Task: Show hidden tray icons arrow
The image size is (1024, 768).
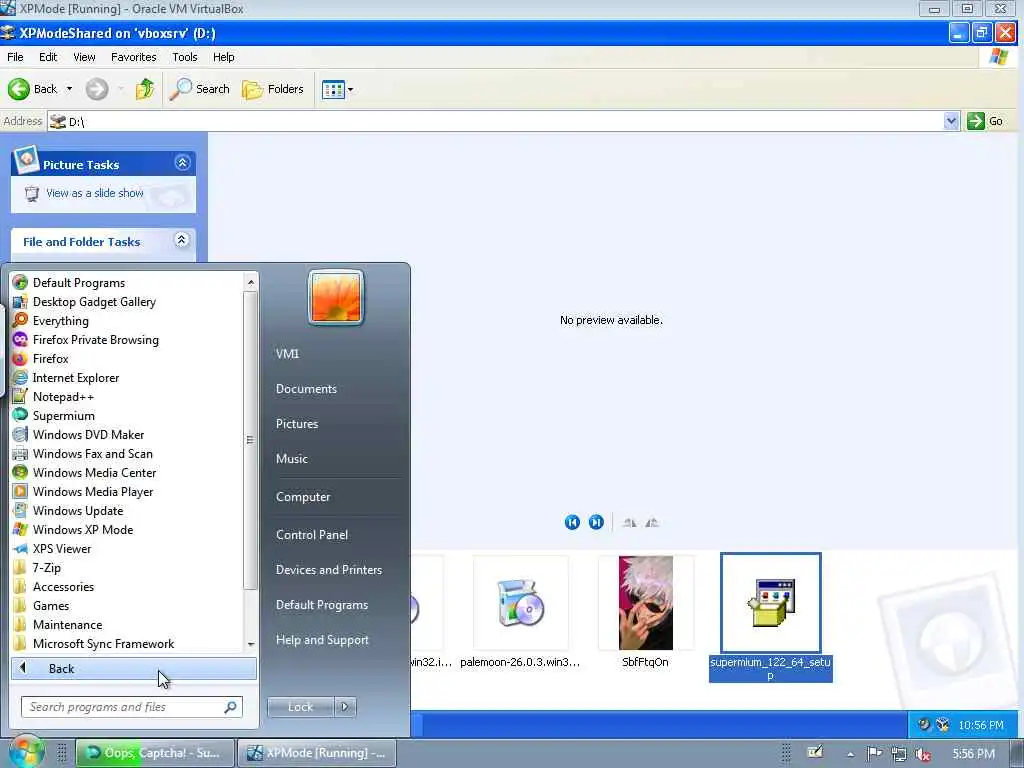Action: pos(850,754)
